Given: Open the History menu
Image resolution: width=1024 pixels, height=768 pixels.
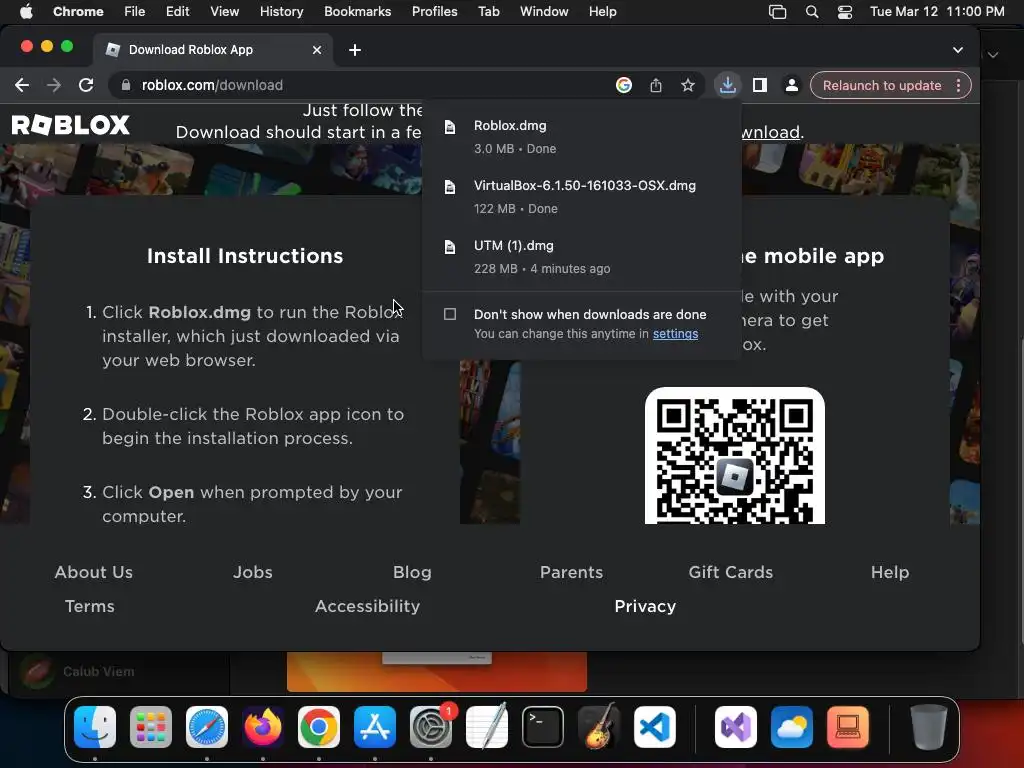Looking at the screenshot, I should (x=281, y=12).
